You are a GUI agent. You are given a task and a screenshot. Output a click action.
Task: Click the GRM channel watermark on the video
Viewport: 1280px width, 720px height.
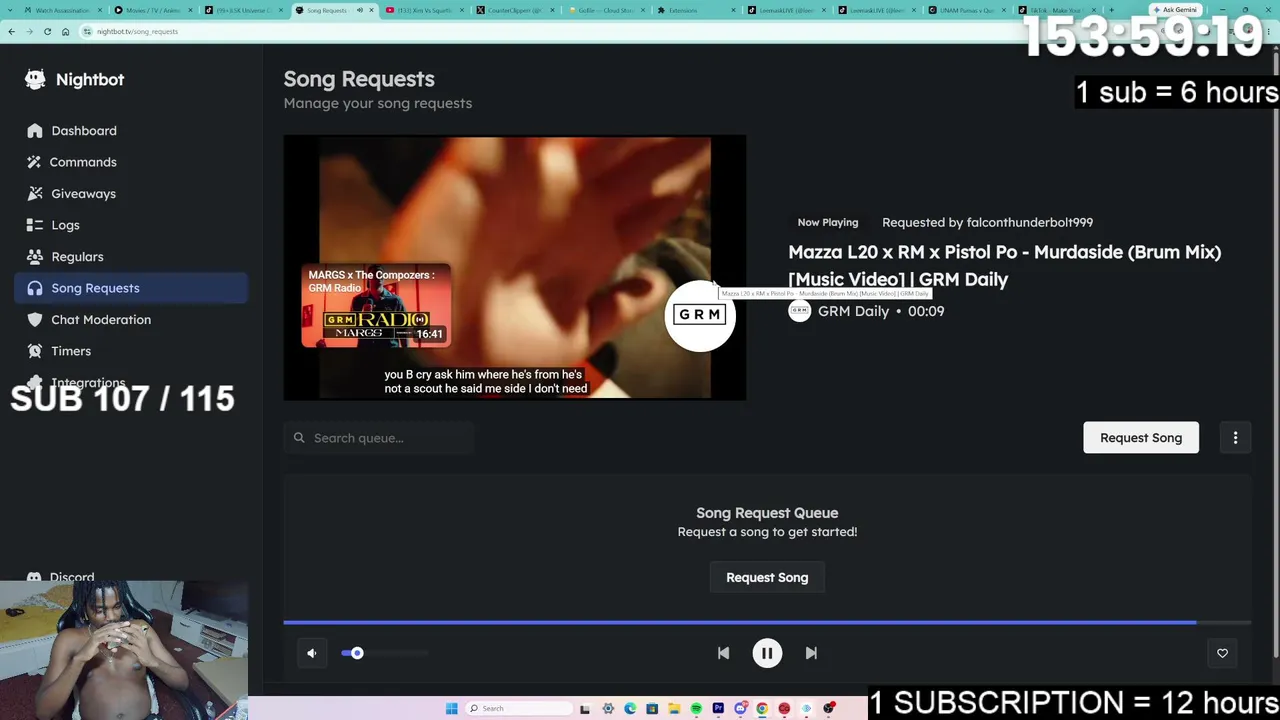[x=700, y=315]
